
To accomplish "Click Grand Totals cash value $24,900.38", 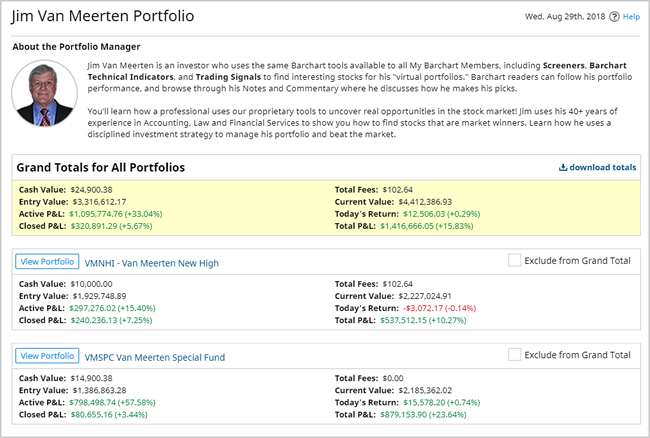I will [x=91, y=190].
